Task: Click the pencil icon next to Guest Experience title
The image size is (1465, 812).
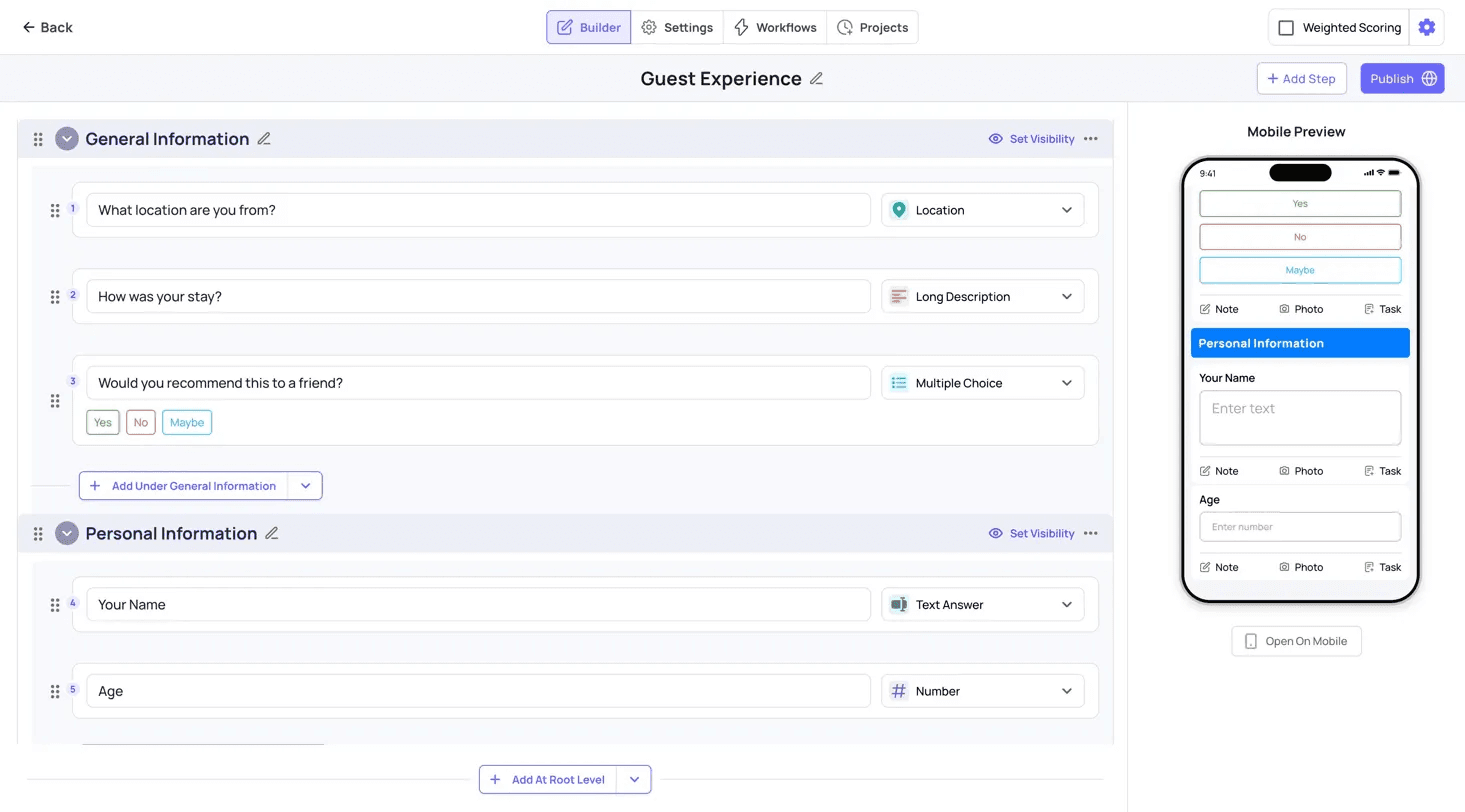Action: (816, 79)
